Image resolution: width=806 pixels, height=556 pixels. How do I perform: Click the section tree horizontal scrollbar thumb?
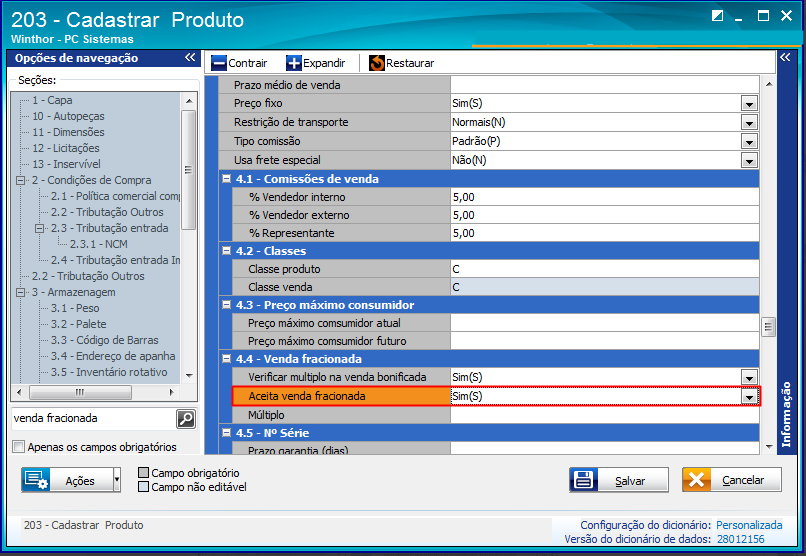(80, 393)
